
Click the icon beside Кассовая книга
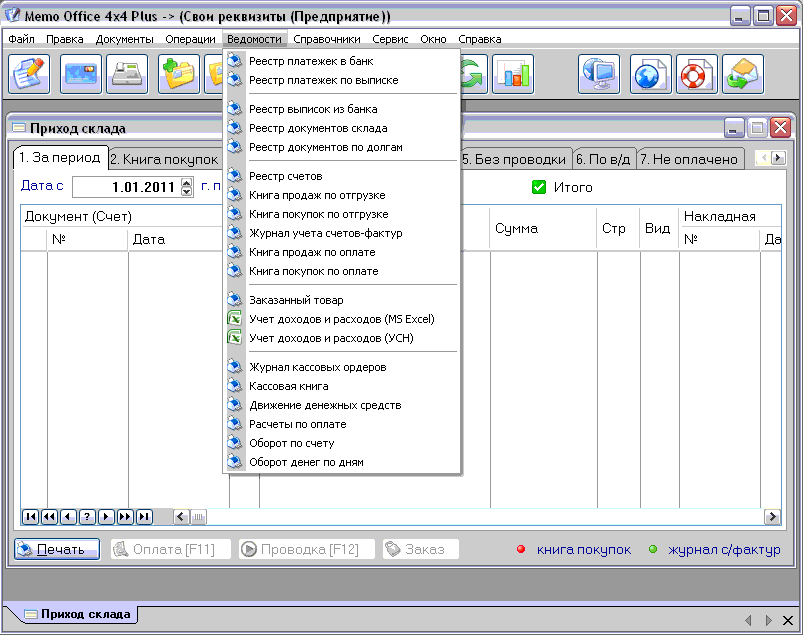(235, 386)
